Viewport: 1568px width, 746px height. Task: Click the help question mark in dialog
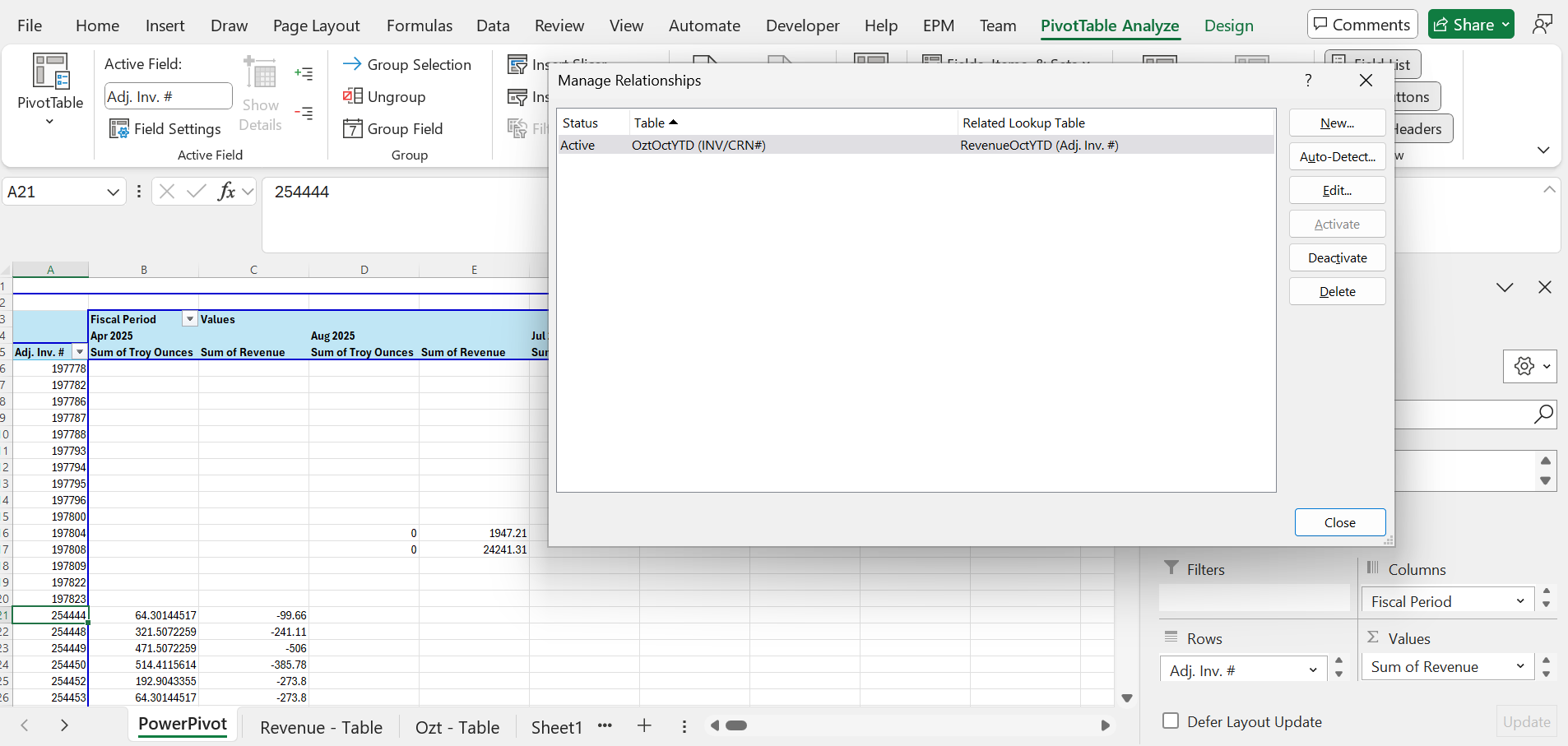click(1308, 80)
